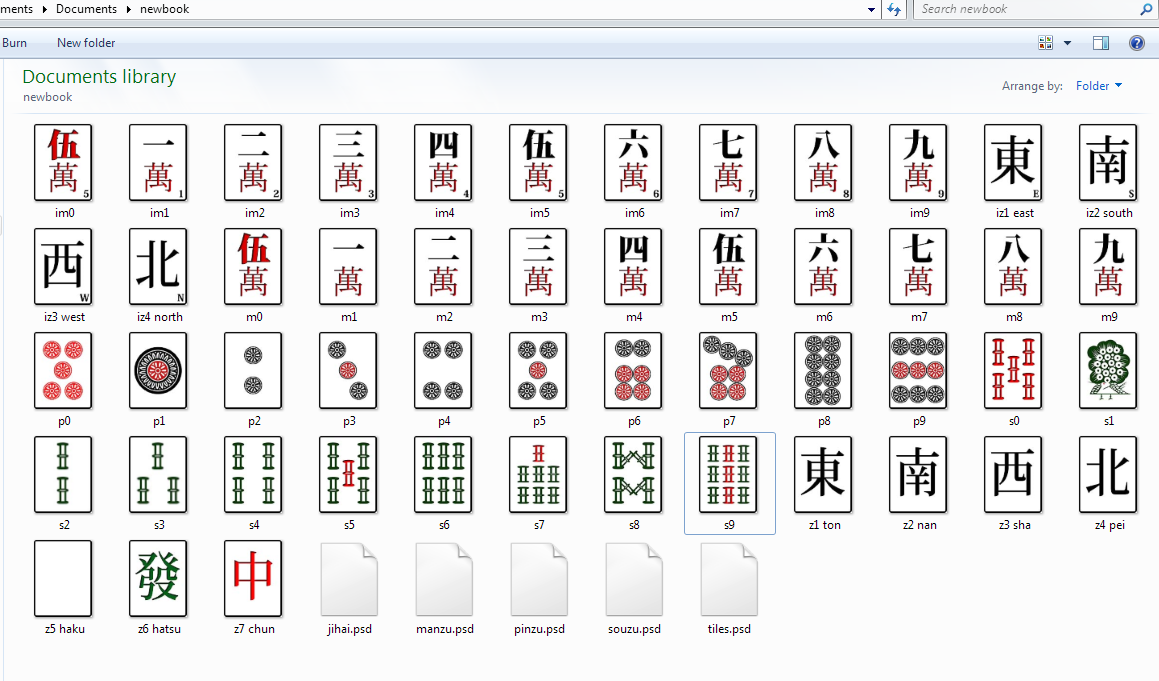Image resolution: width=1159 pixels, height=681 pixels.
Task: Click the file name label im3
Action: 350,213
